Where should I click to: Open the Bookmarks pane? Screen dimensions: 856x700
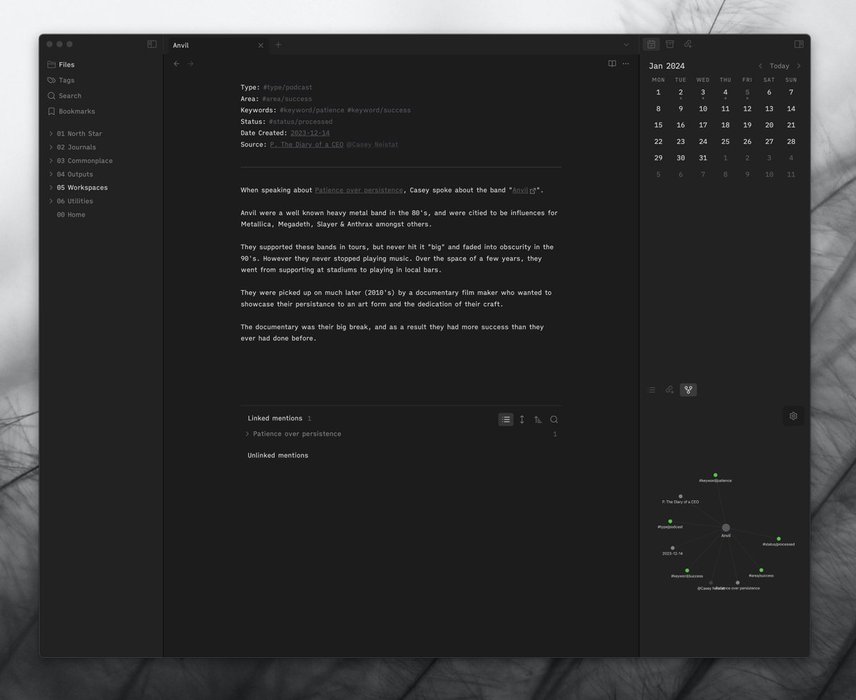[76, 111]
